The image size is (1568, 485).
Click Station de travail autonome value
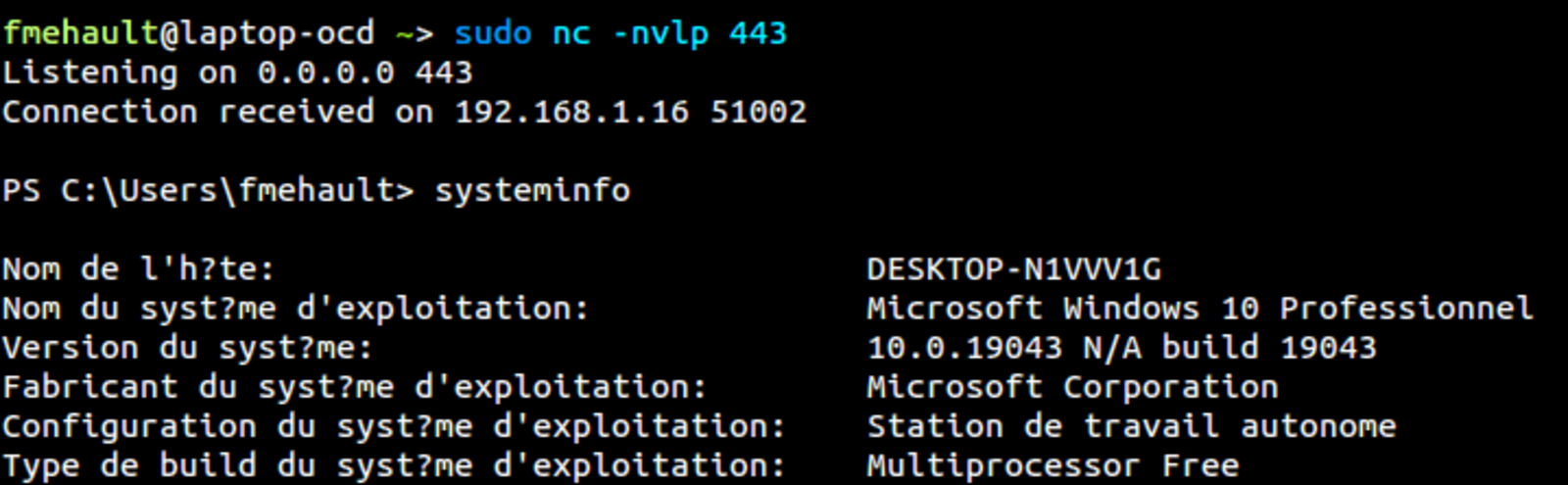(x=1131, y=426)
